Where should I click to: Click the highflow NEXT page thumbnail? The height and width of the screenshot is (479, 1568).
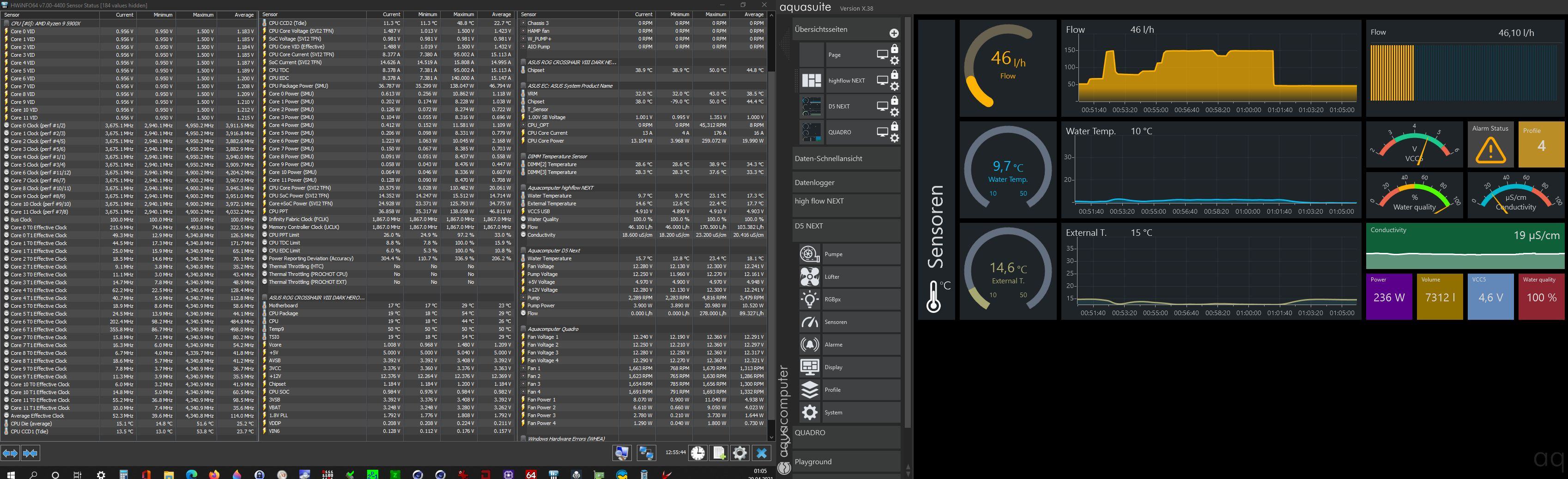pos(811,80)
